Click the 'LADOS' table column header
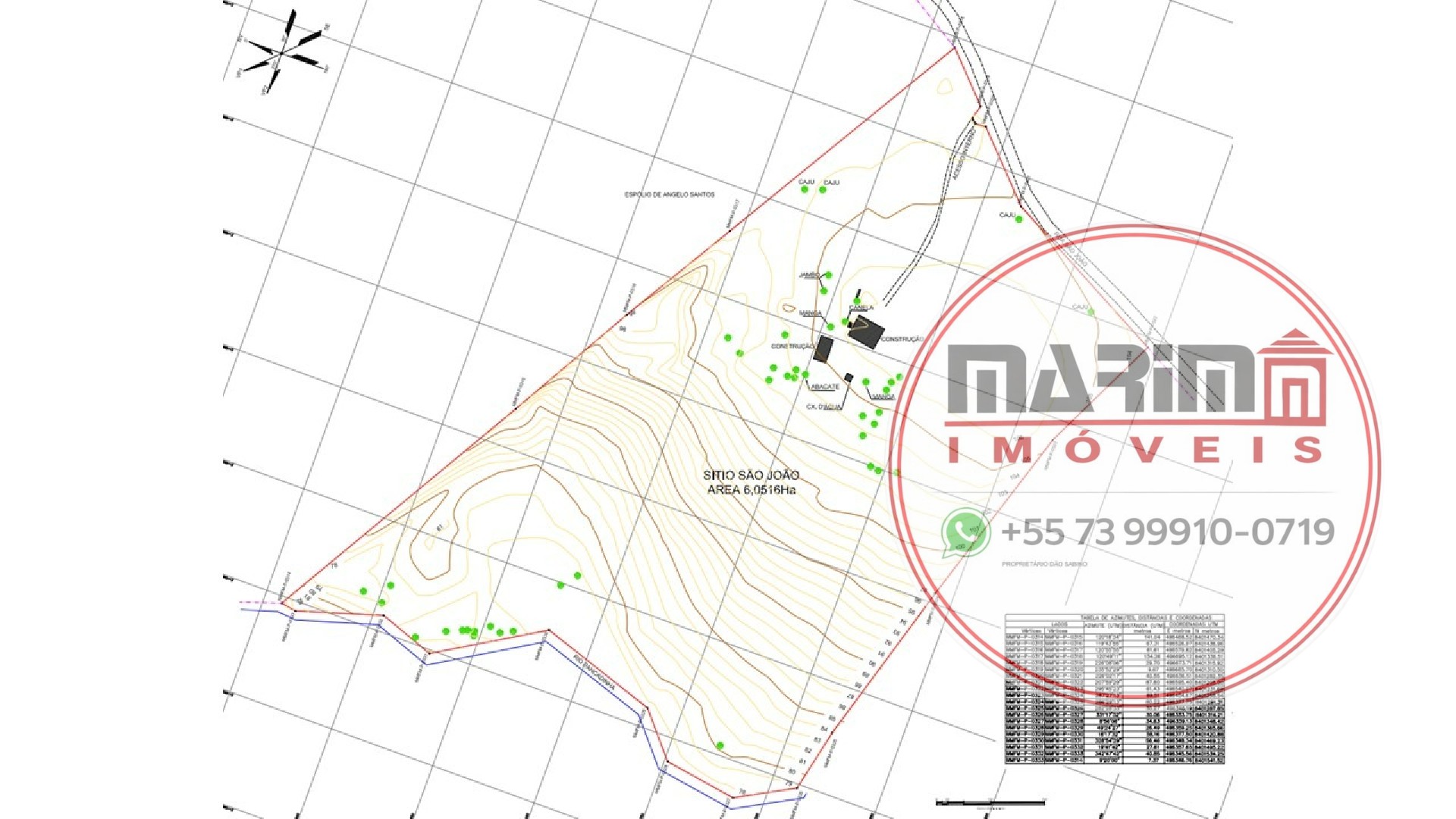This screenshot has height=819, width=1456. (x=1059, y=625)
